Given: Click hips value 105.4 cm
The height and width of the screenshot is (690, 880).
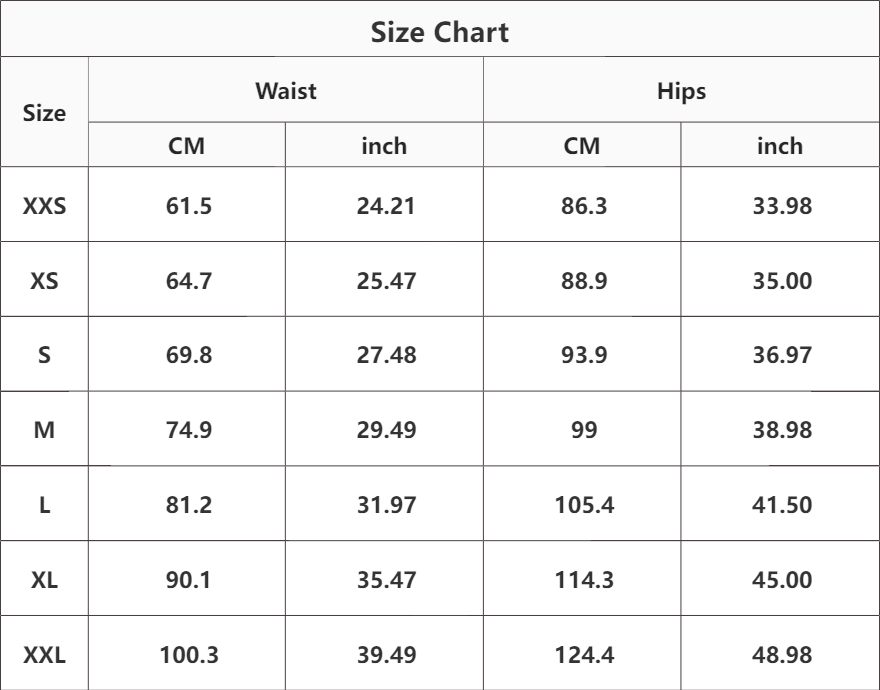Looking at the screenshot, I should click(x=584, y=506).
